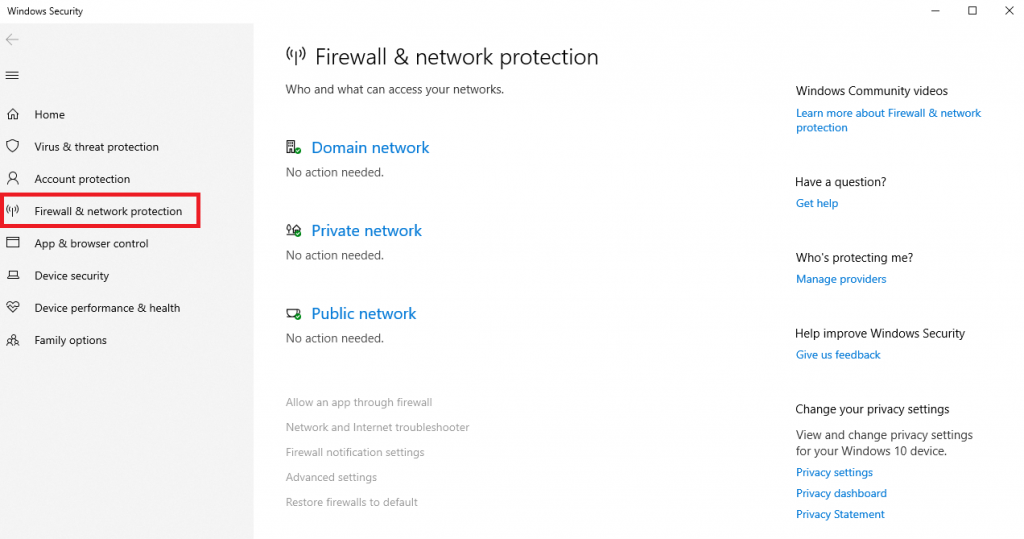This screenshot has width=1024, height=539.
Task: Maximize the Windows Security window
Action: pos(972,11)
